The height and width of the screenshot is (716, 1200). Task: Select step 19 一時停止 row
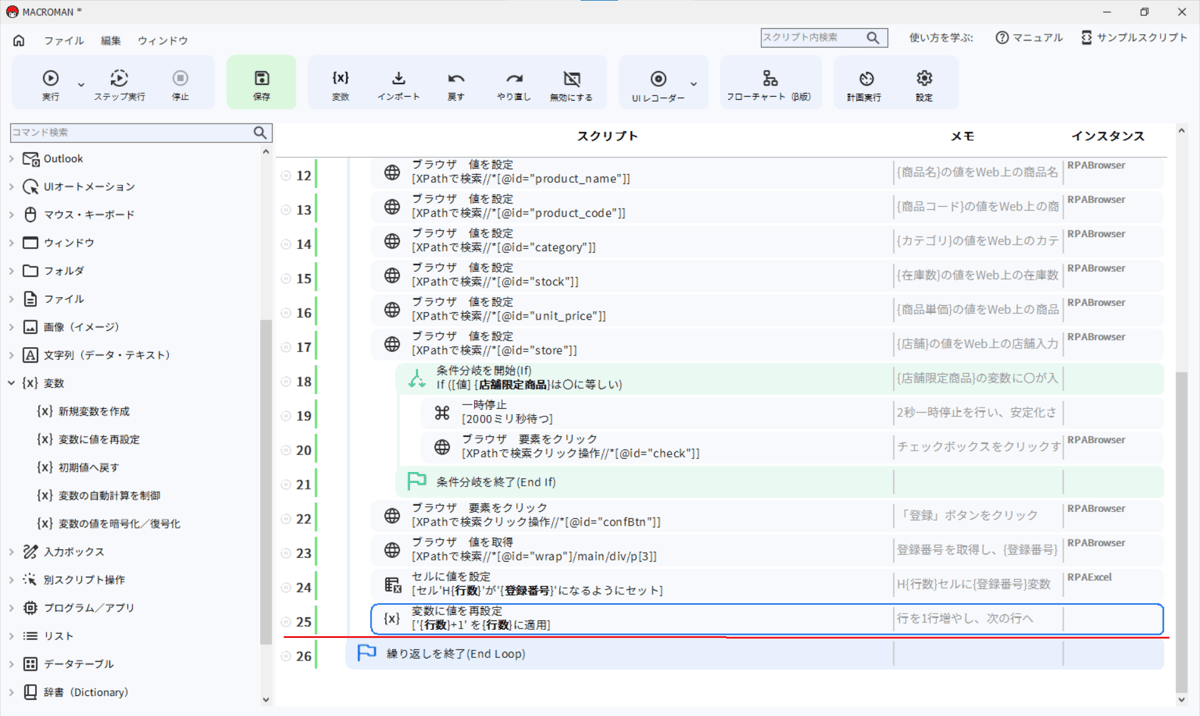pos(793,412)
